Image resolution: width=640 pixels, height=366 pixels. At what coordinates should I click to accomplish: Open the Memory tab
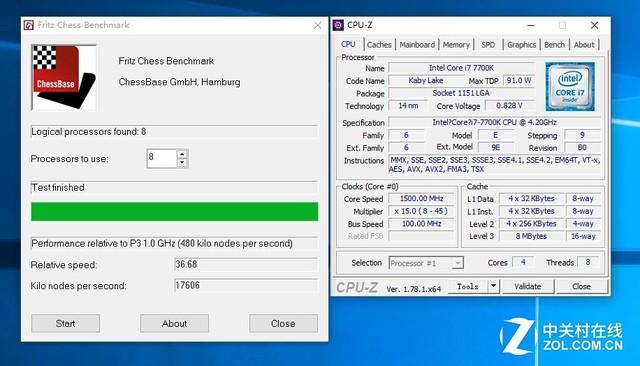pyautogui.click(x=456, y=45)
